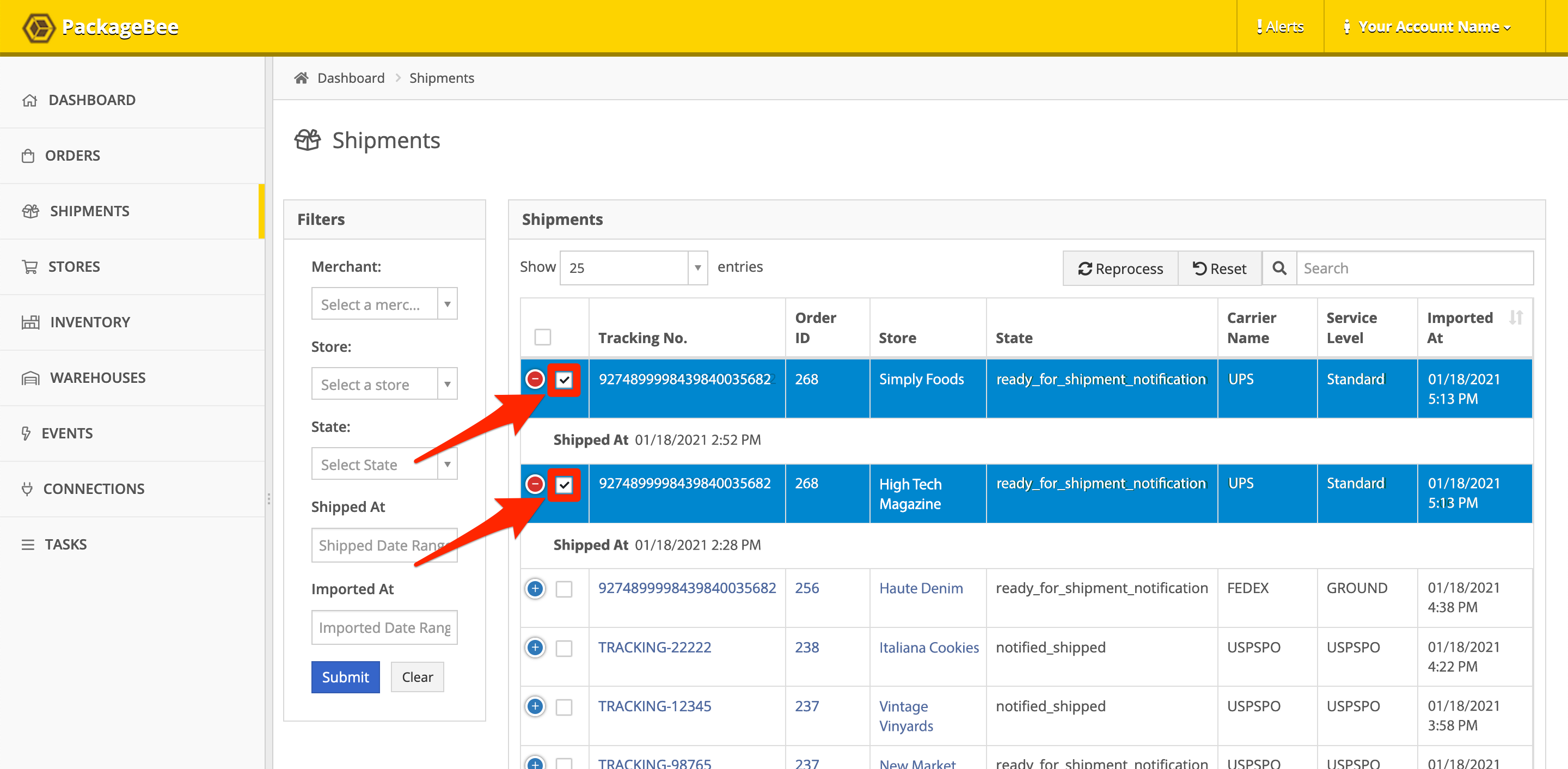Open Simply Foods store link
The image size is (1568, 769).
[x=921, y=379]
